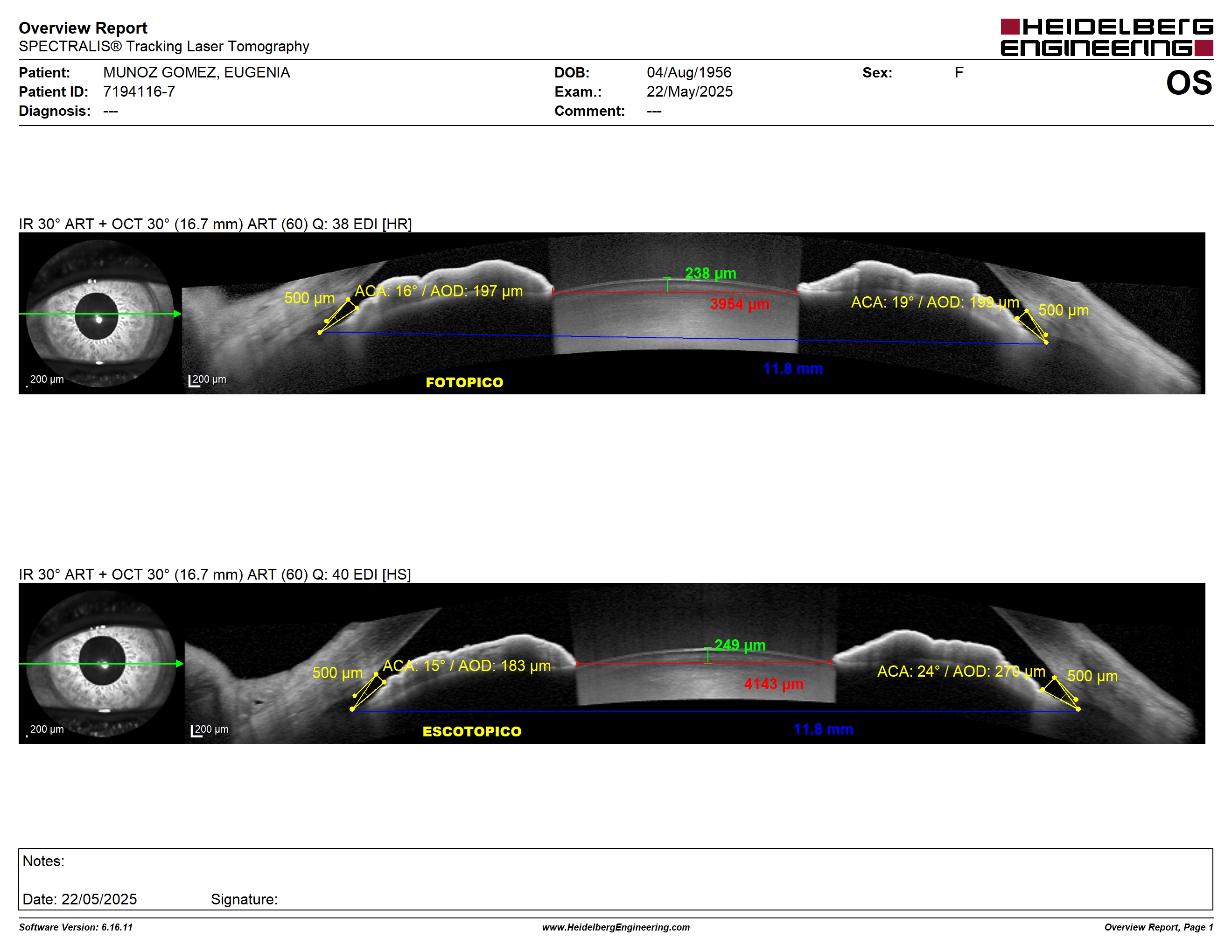The image size is (1232, 952).
Task: Click the blue 11.8 mm label in bottom scan
Action: 823,730
